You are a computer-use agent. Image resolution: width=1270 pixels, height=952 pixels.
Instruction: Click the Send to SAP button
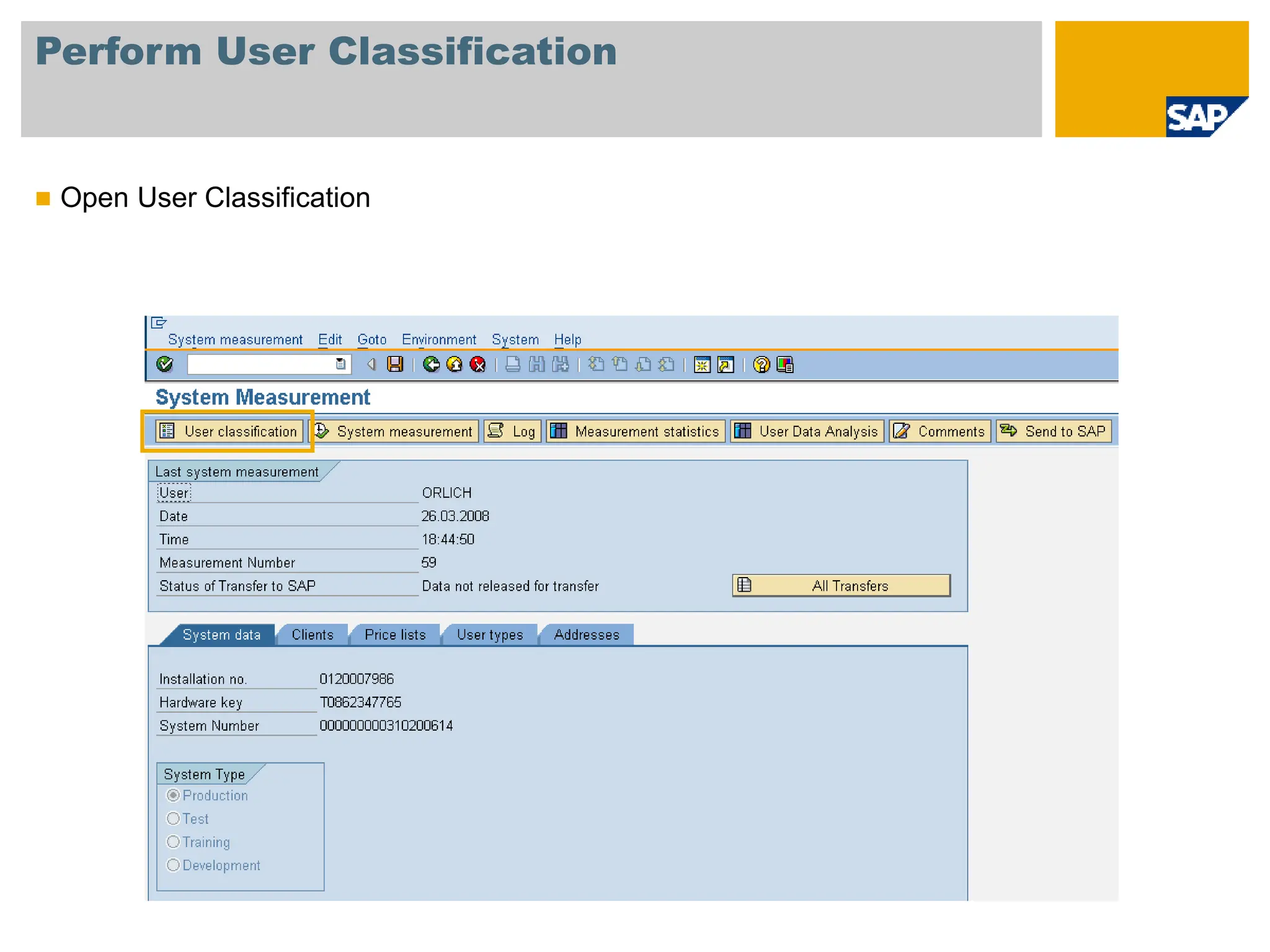(x=1054, y=431)
